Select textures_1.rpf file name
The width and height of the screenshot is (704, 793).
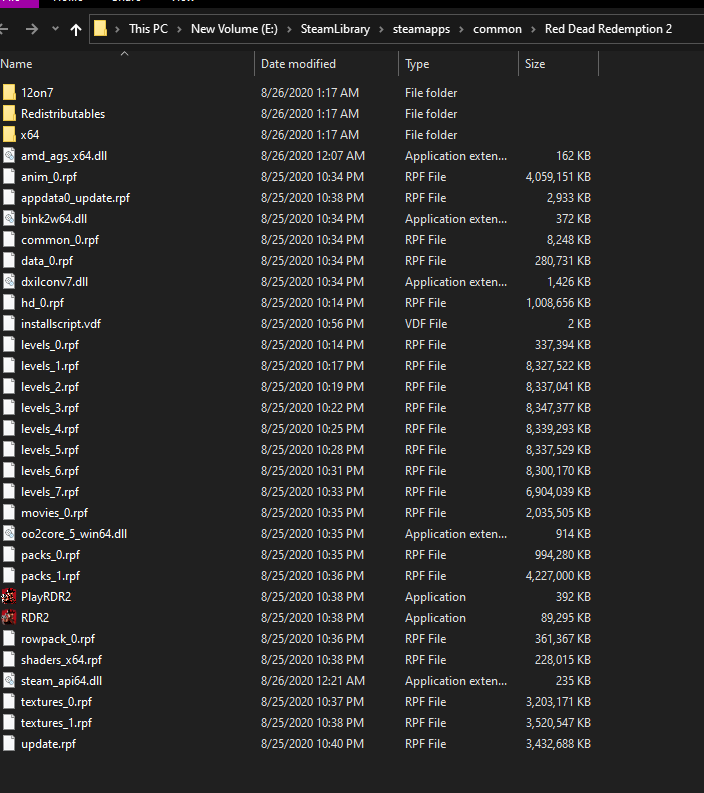click(56, 722)
